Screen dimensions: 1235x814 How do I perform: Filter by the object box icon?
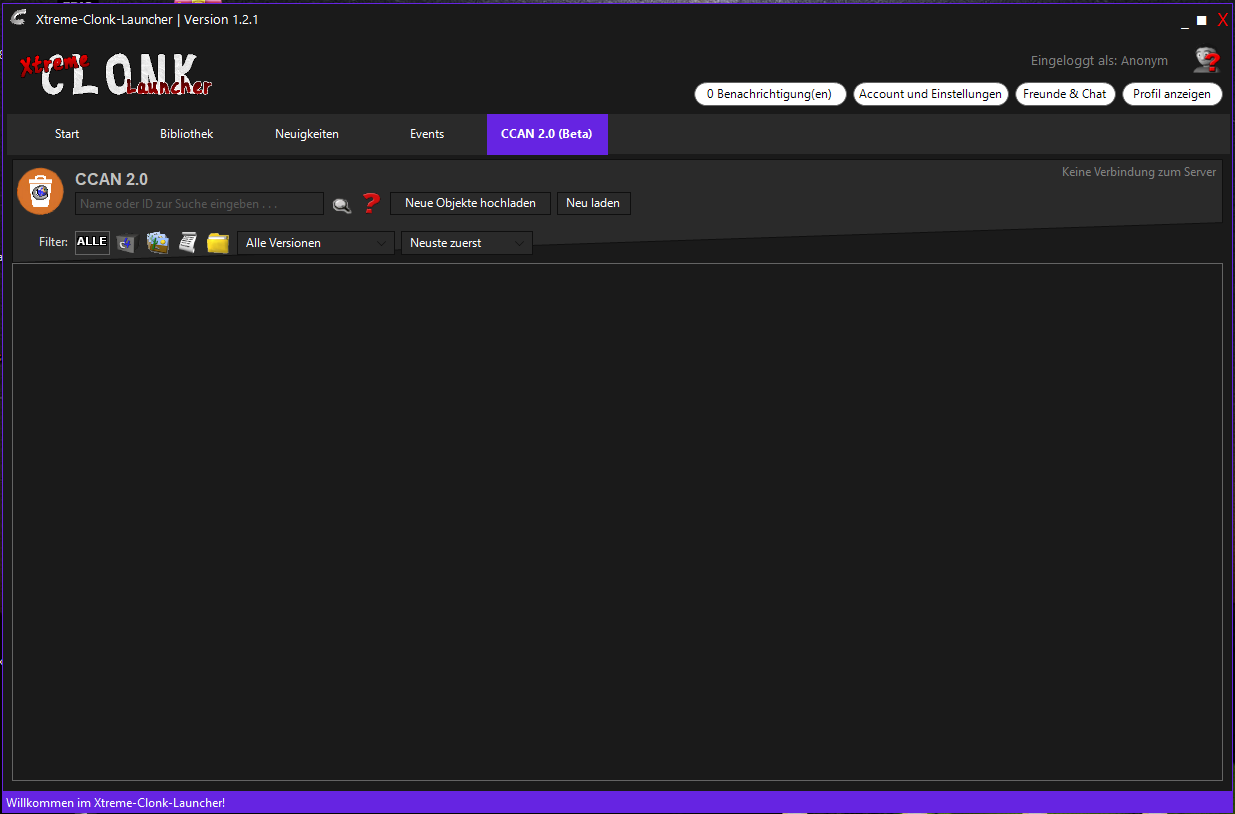click(x=126, y=243)
